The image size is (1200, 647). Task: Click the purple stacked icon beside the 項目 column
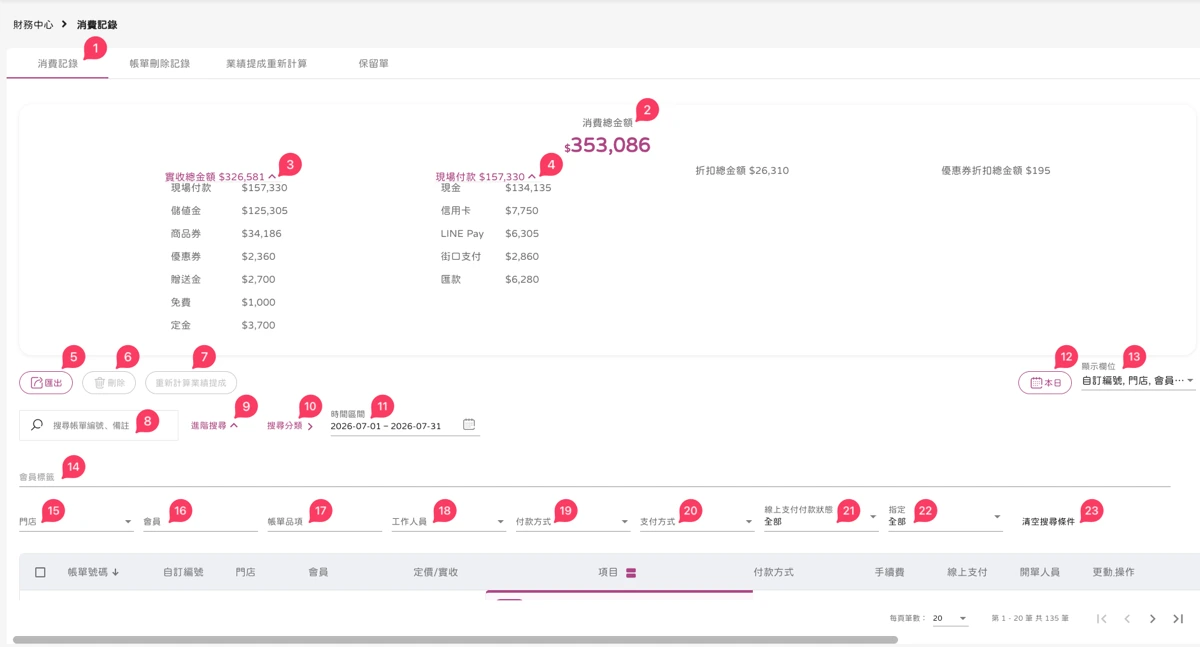point(631,572)
